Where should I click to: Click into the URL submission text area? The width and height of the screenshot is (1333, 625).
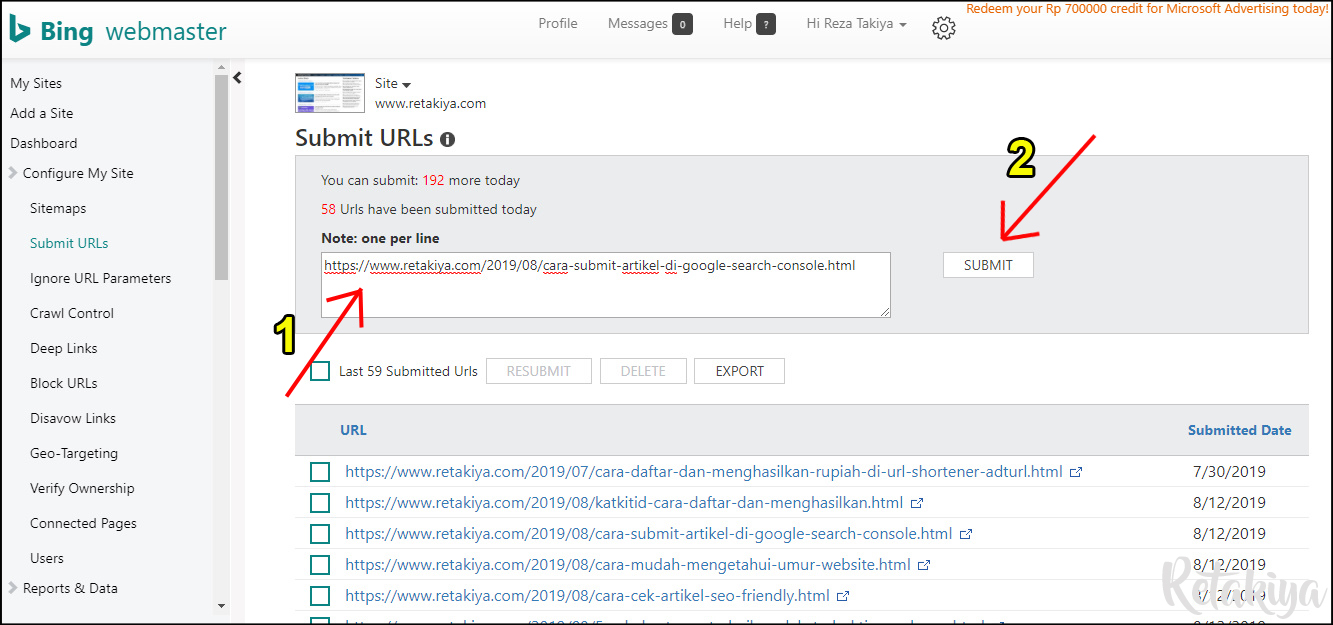(x=606, y=285)
